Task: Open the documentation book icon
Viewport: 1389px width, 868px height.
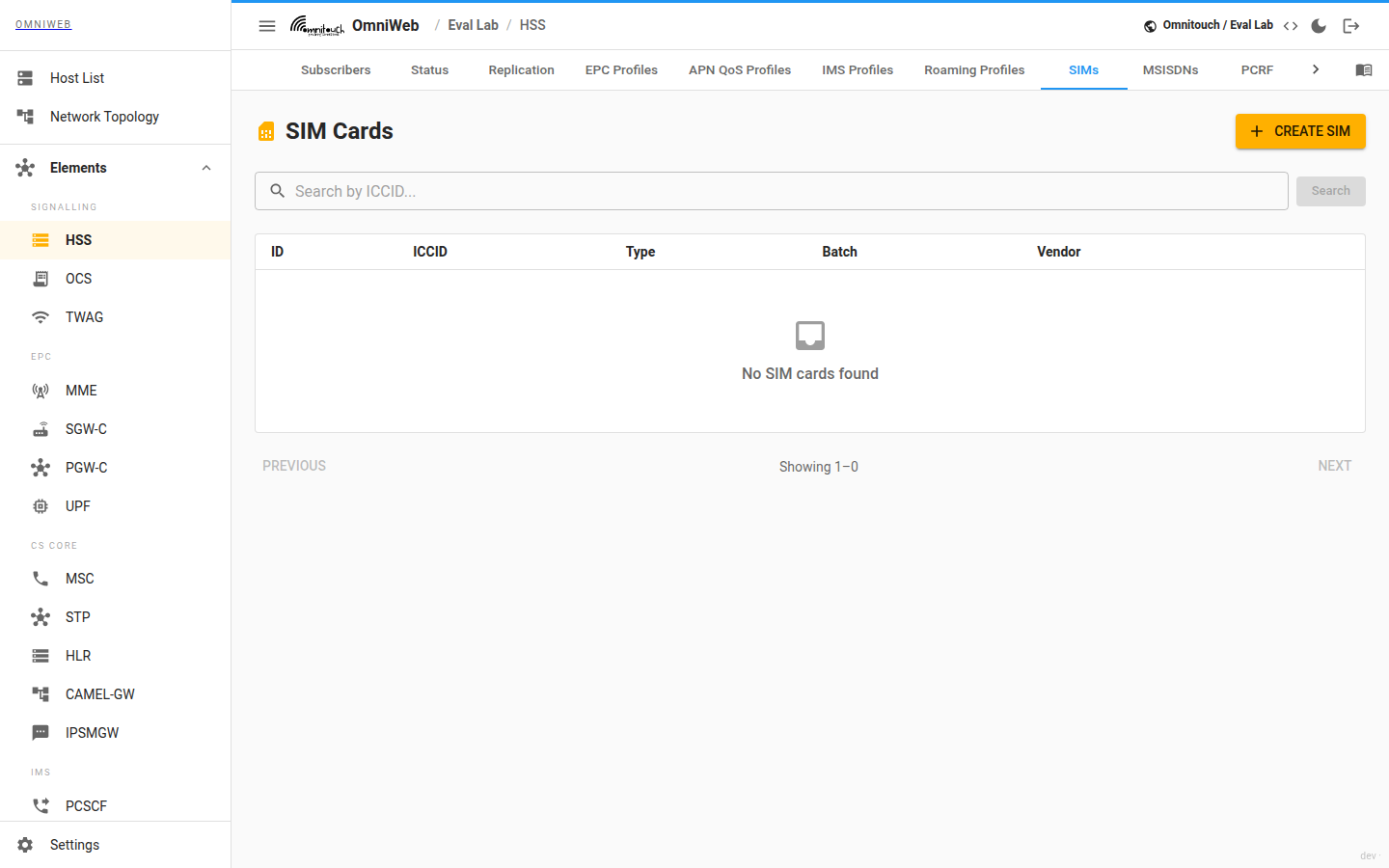Action: [1364, 70]
